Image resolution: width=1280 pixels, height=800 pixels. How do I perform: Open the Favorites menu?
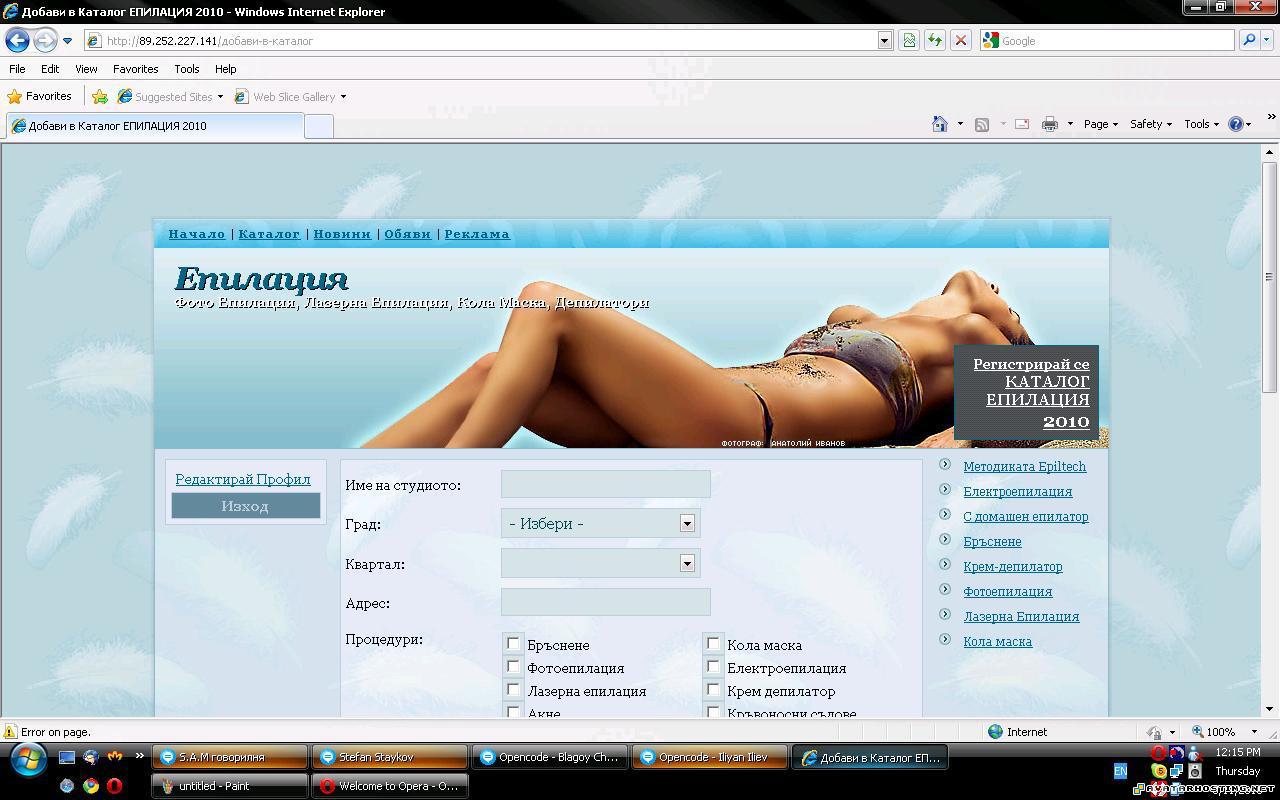point(135,69)
